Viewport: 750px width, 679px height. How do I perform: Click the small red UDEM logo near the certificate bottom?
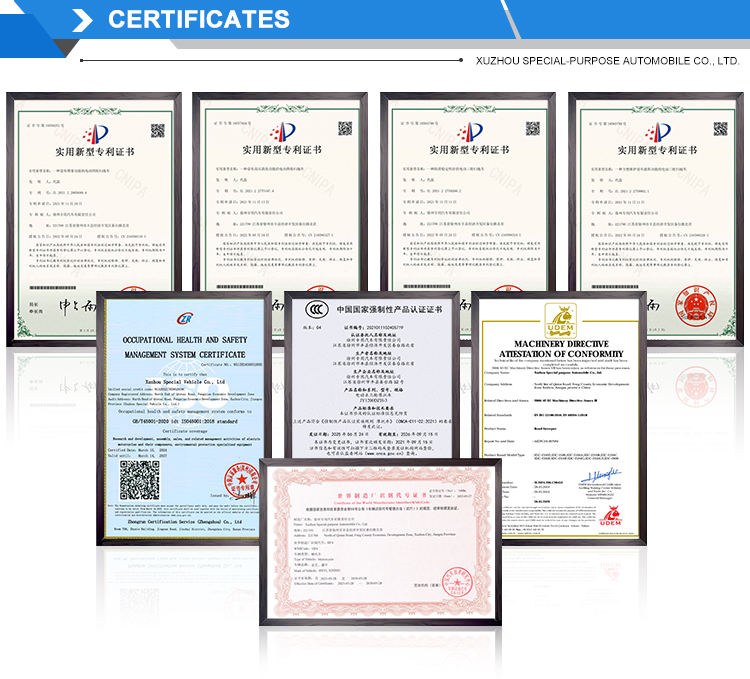[x=610, y=516]
